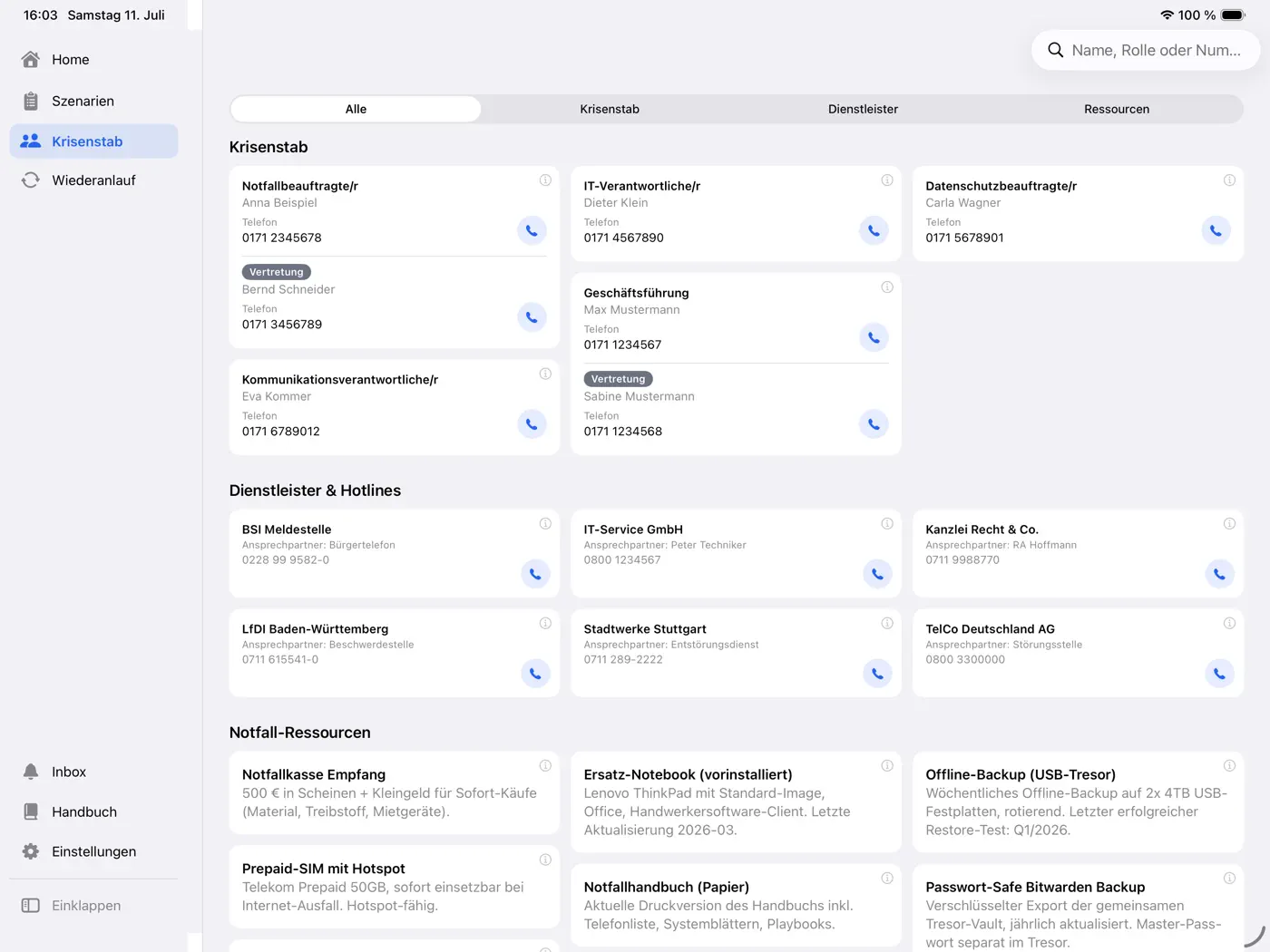Show info for TelCo Deutschland AG
The image size is (1270, 952).
1229,623
